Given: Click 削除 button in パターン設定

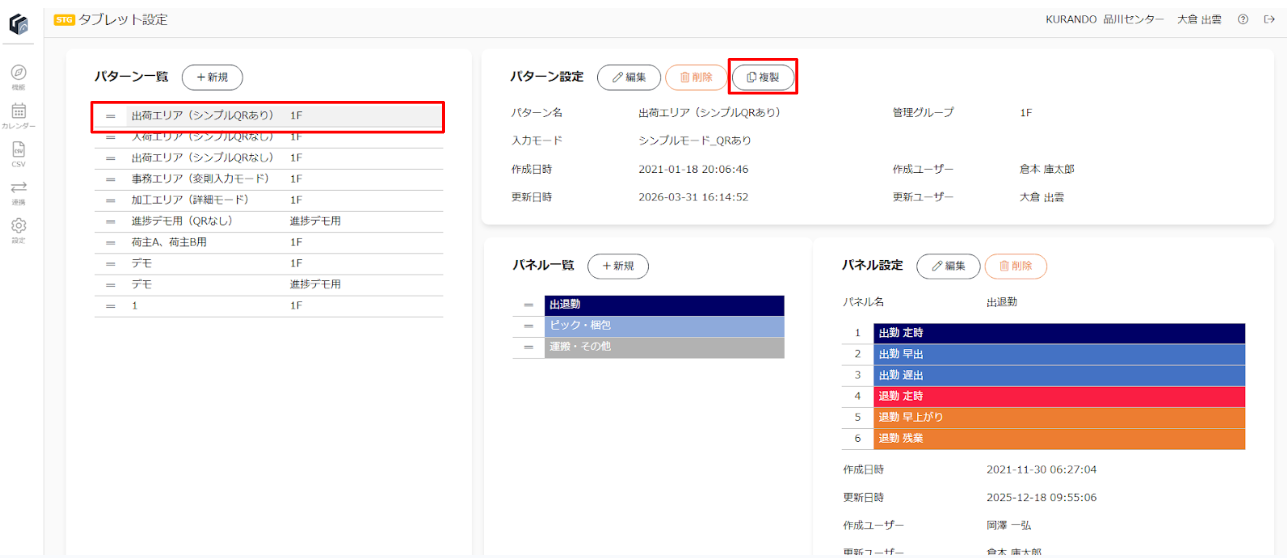Looking at the screenshot, I should [697, 77].
